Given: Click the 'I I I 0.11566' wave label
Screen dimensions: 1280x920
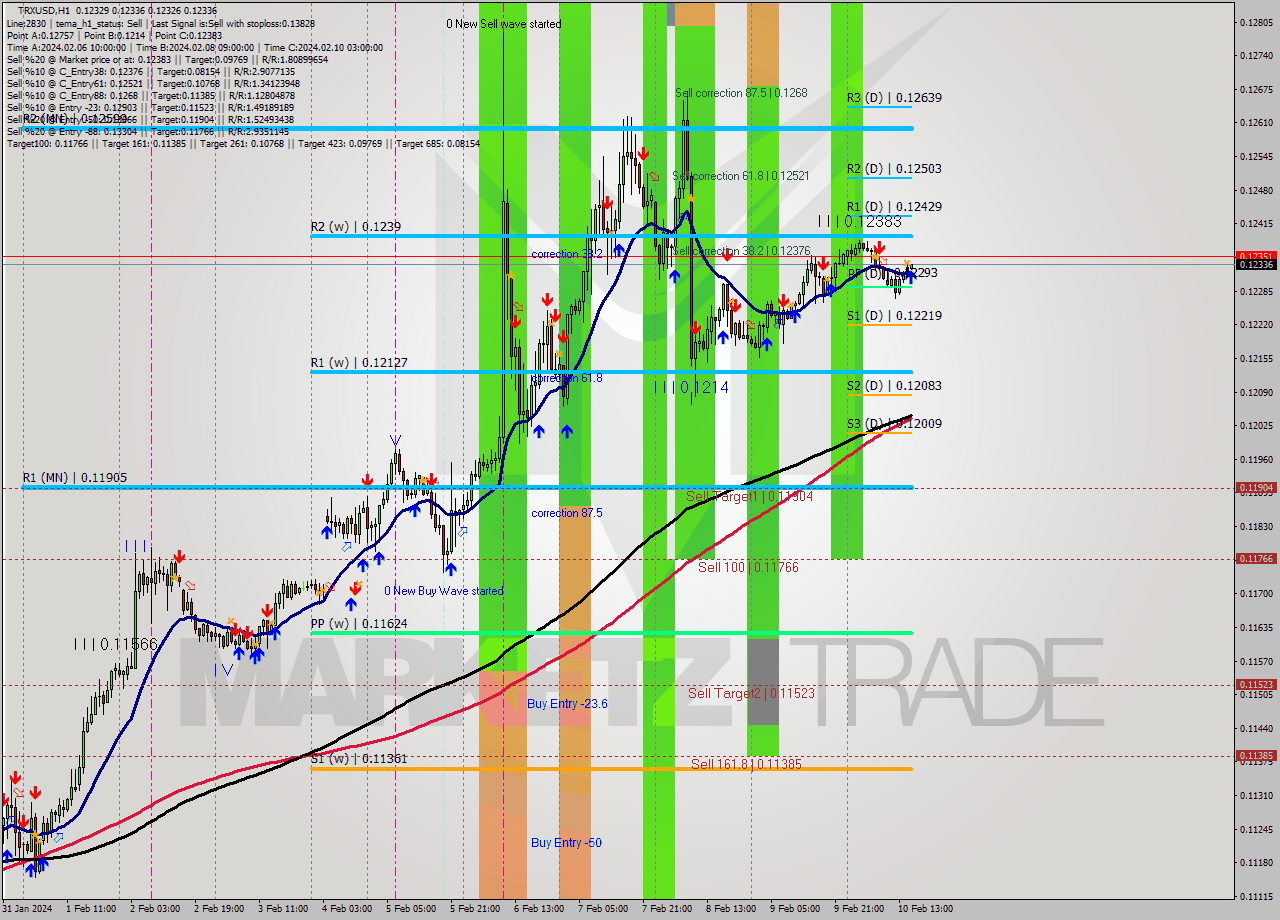Looking at the screenshot, I should [x=116, y=645].
